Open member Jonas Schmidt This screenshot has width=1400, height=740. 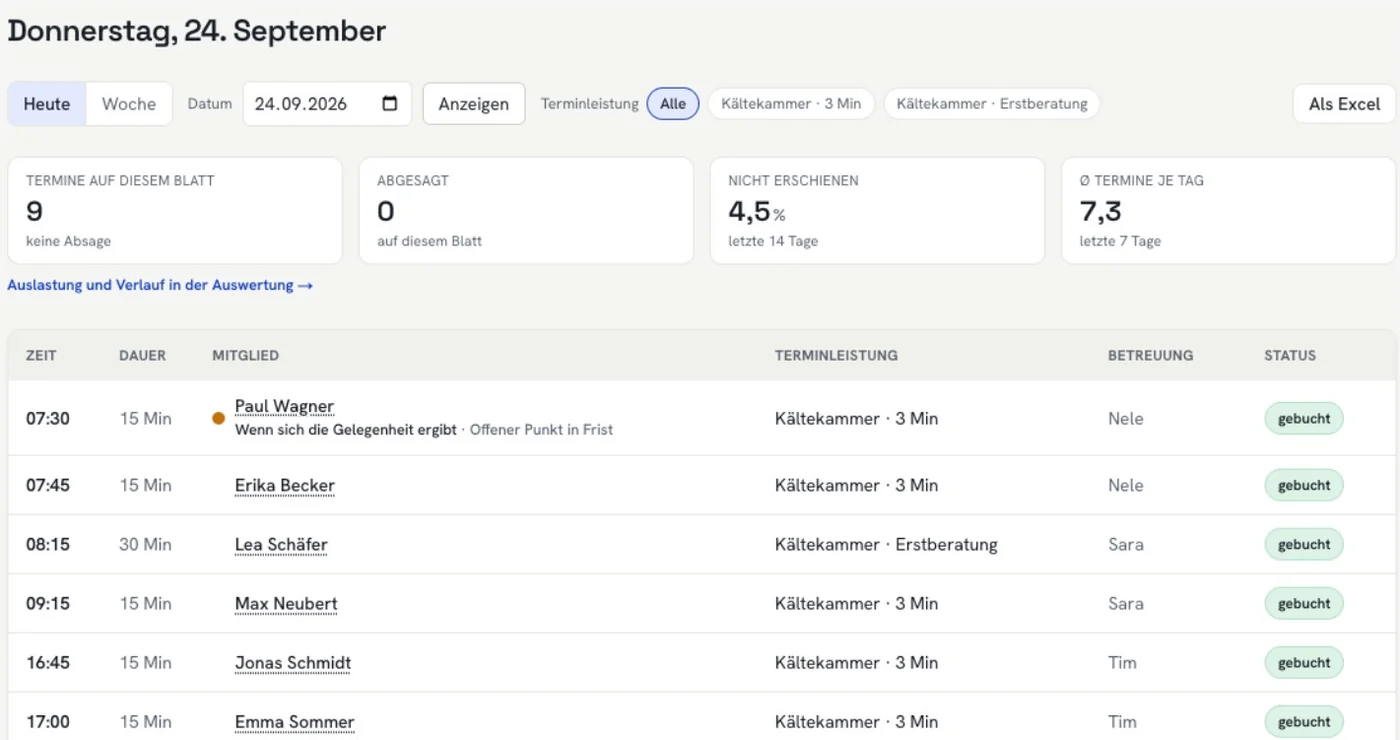pos(293,662)
